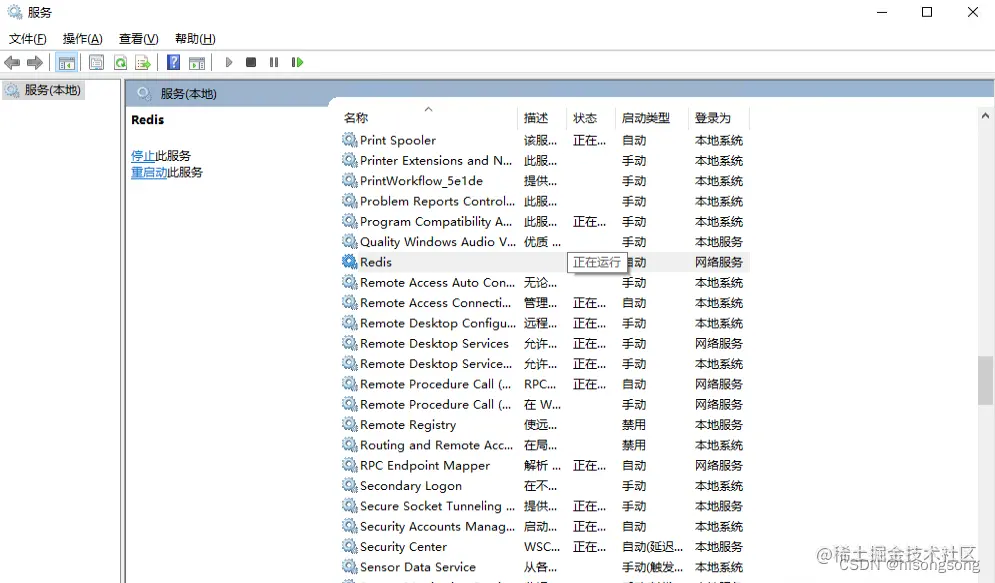Open the 帮助(H) menu

point(195,39)
